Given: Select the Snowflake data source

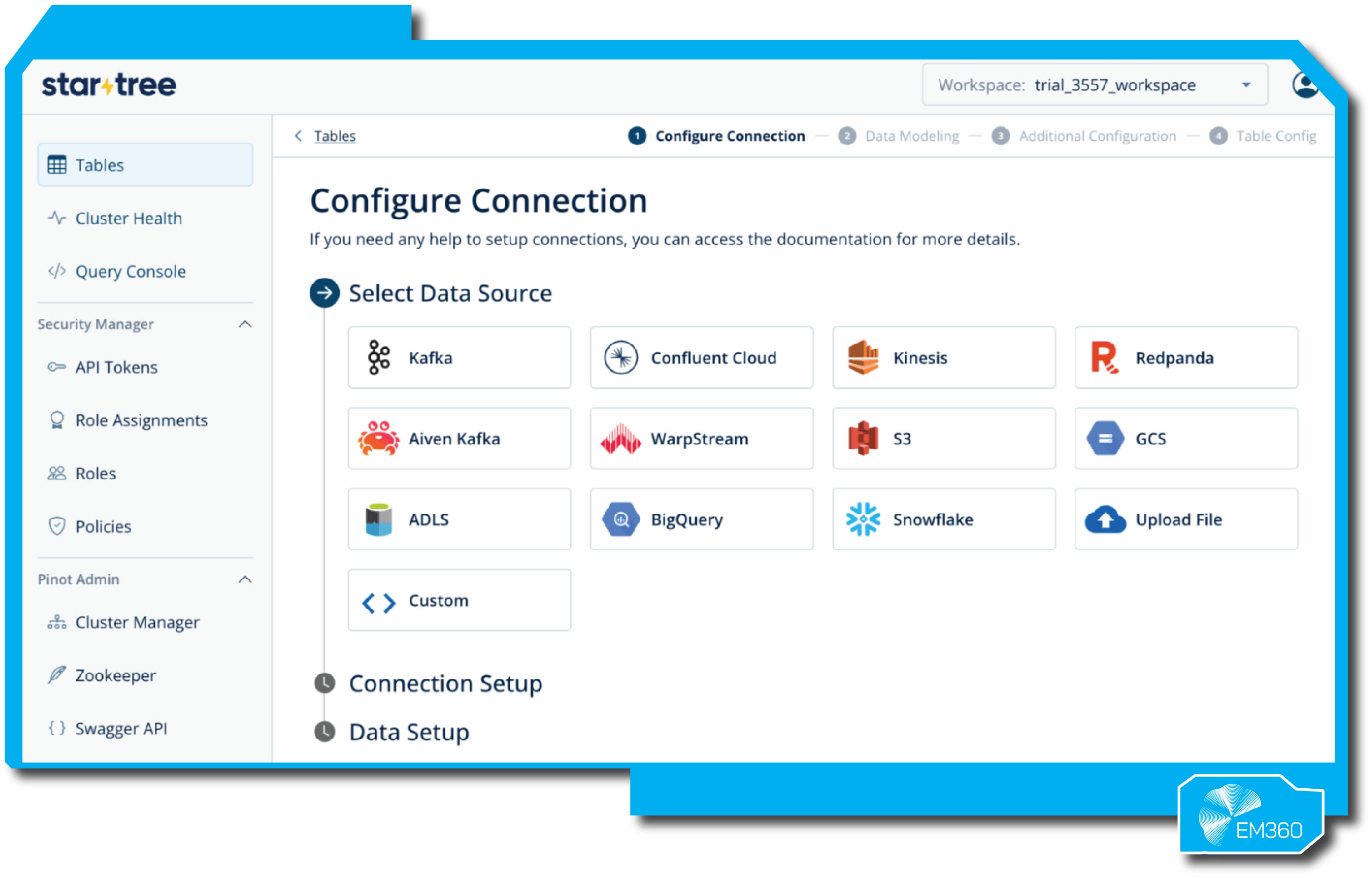Looking at the screenshot, I should pos(943,519).
